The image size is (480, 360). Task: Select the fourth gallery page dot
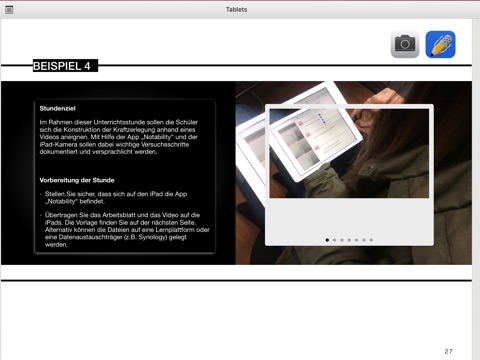349,240
